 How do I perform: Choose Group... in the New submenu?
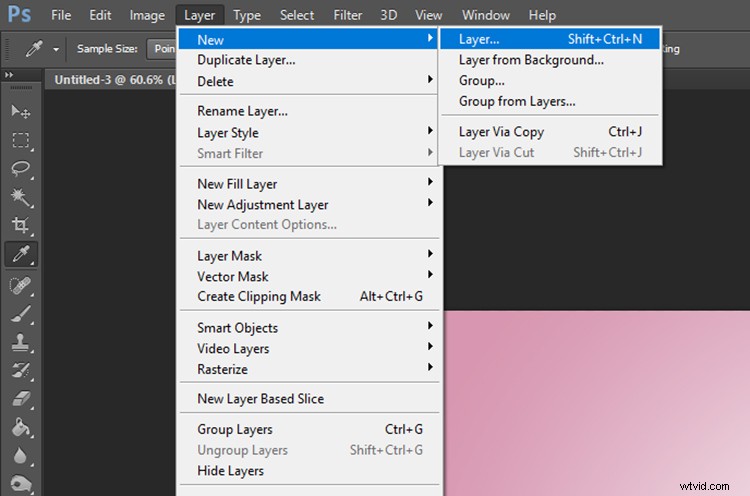point(550,80)
